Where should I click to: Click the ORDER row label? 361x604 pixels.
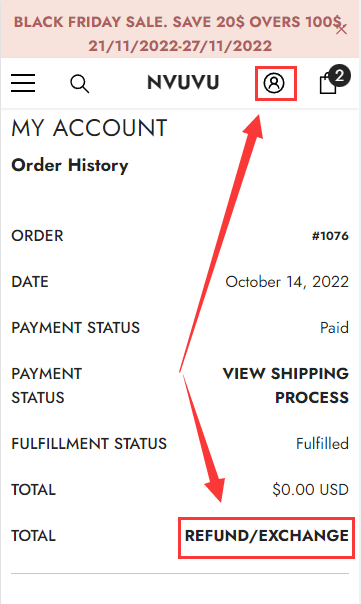(37, 236)
